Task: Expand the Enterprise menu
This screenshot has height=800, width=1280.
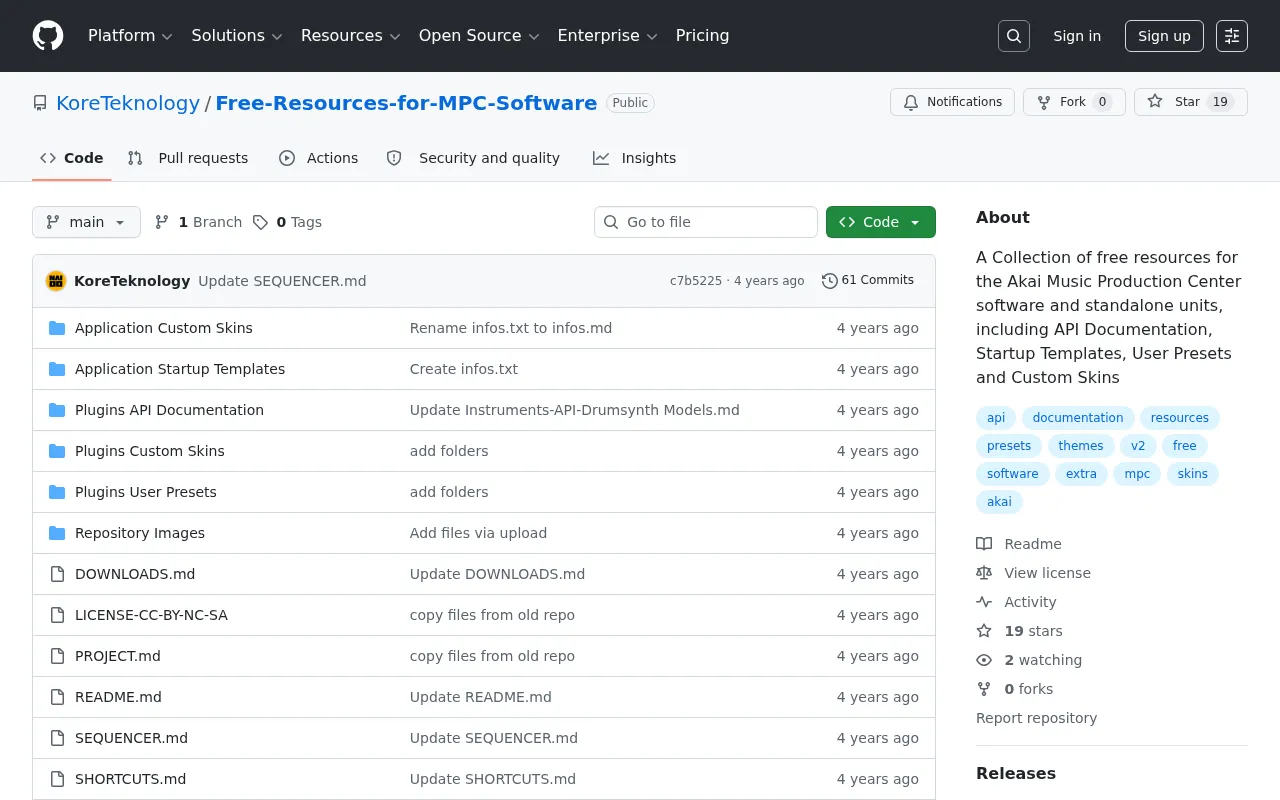Action: point(608,36)
